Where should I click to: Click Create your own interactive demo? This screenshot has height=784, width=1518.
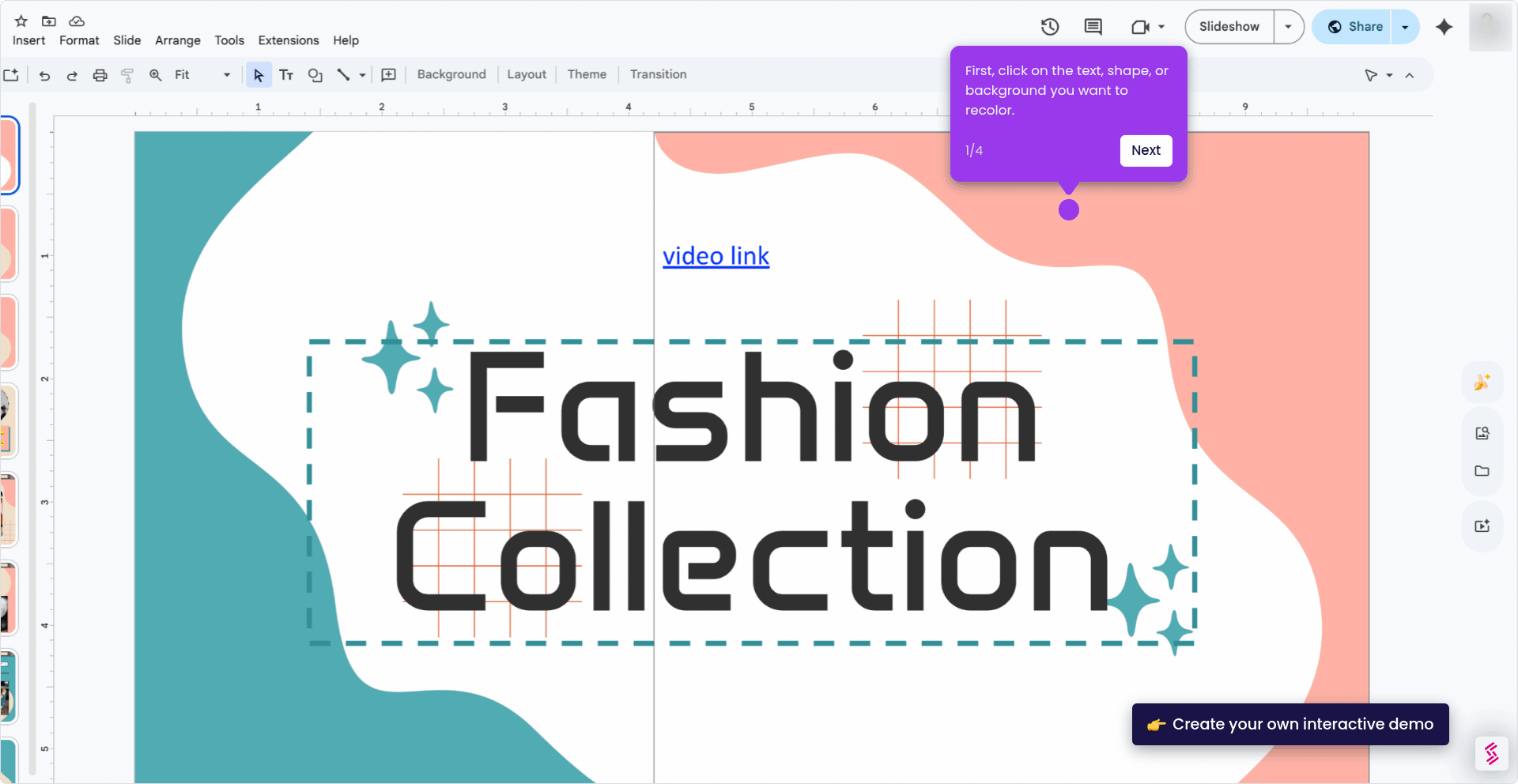(x=1290, y=724)
